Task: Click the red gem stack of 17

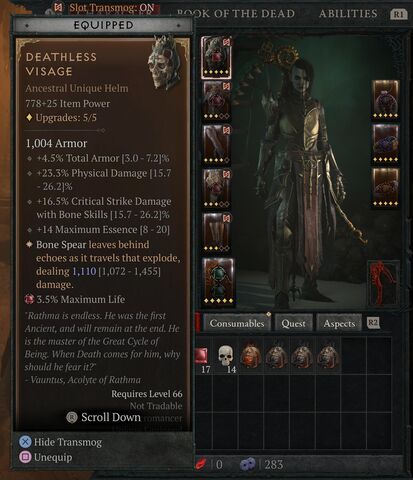Action: point(203,359)
